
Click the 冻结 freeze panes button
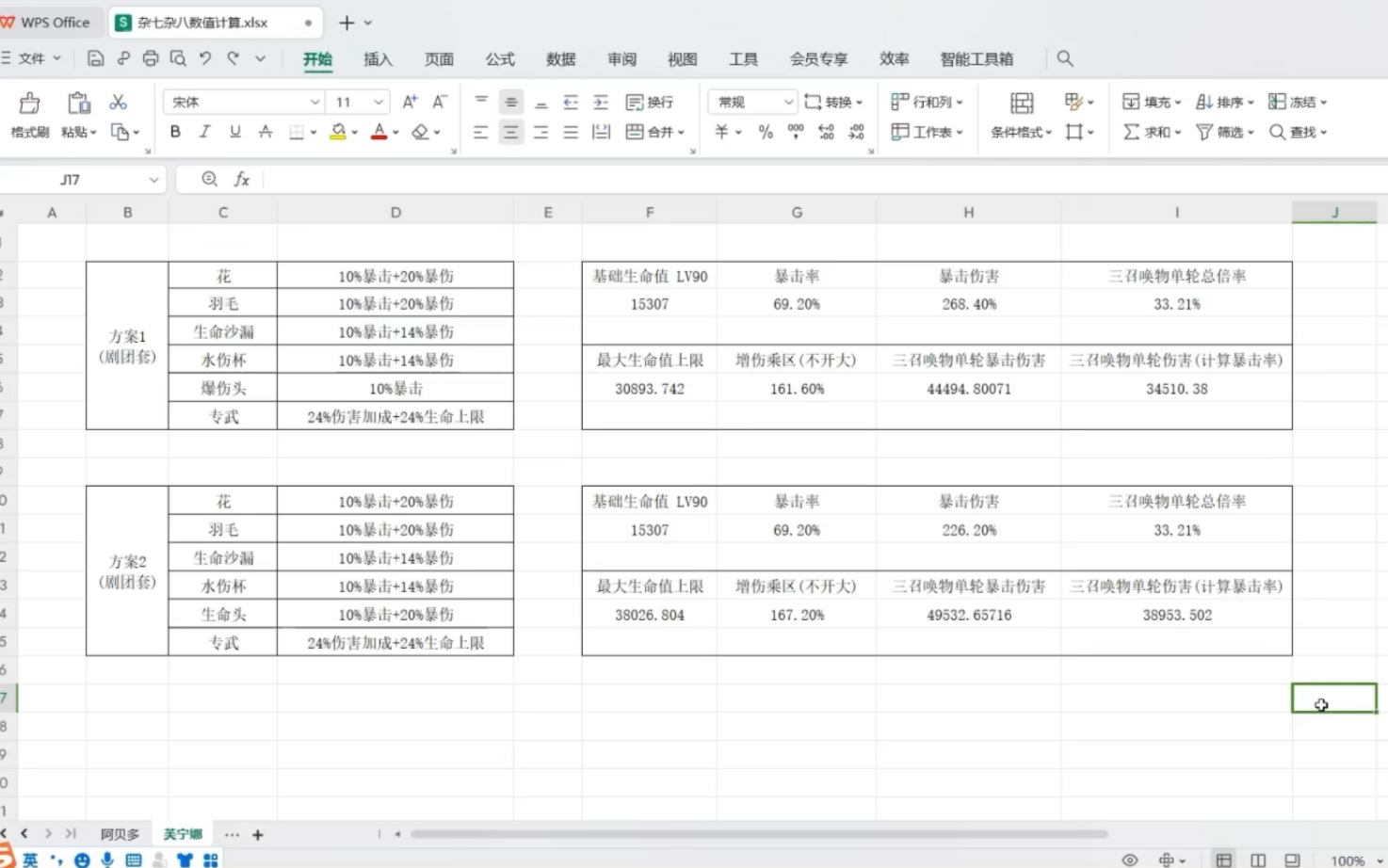(x=1298, y=102)
